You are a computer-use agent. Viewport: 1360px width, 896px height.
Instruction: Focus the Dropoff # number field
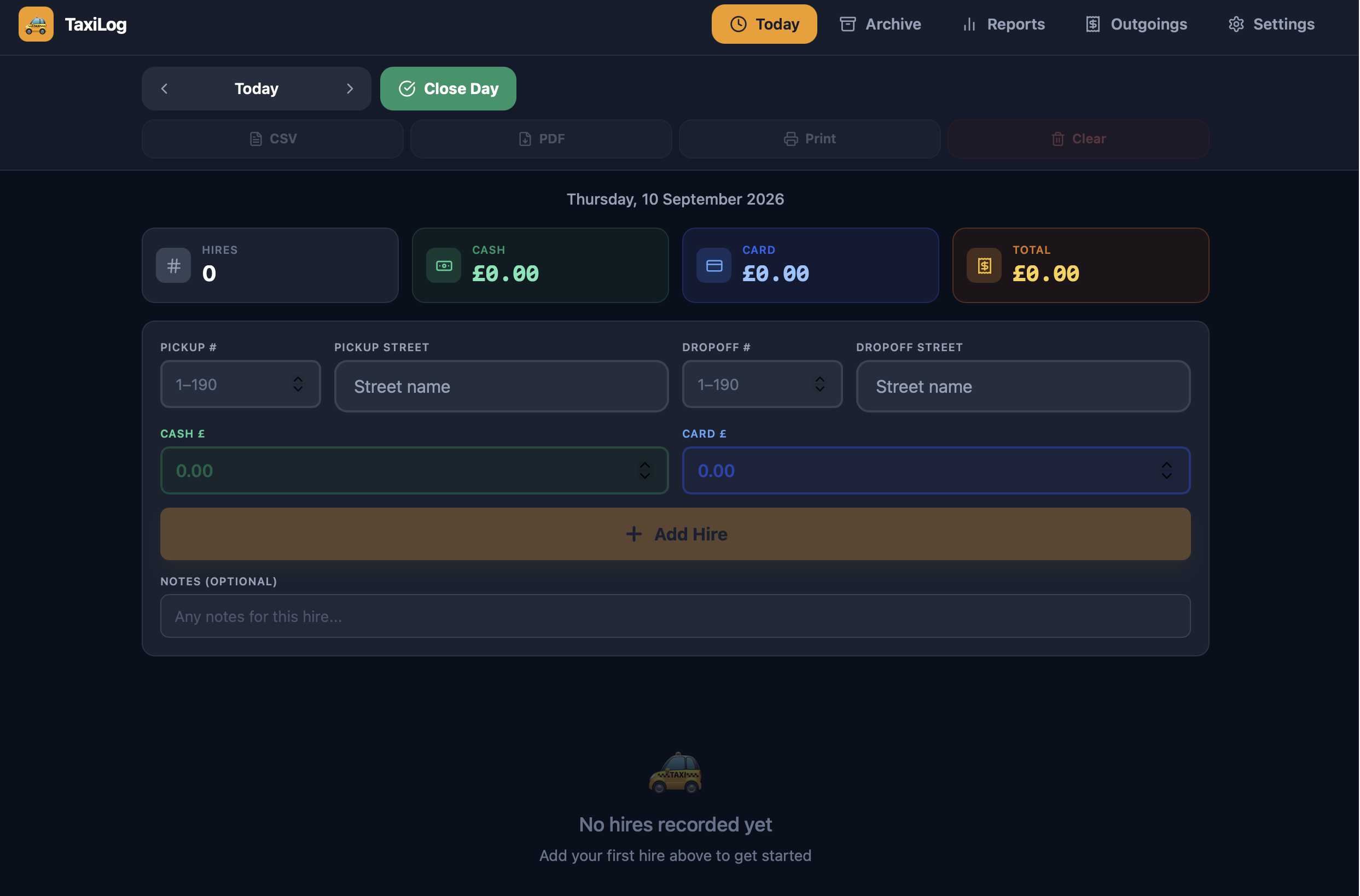(x=763, y=384)
